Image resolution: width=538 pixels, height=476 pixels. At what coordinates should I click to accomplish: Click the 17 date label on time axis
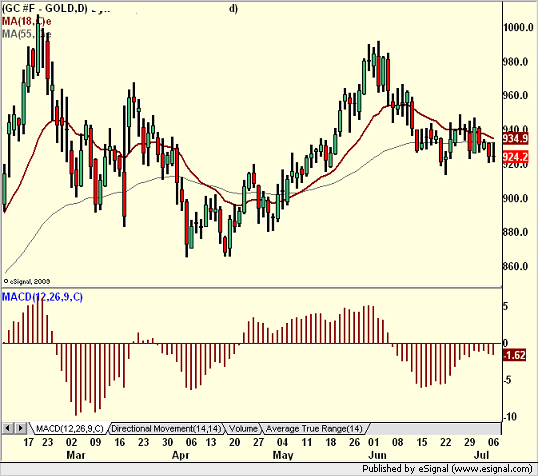pyautogui.click(x=28, y=442)
